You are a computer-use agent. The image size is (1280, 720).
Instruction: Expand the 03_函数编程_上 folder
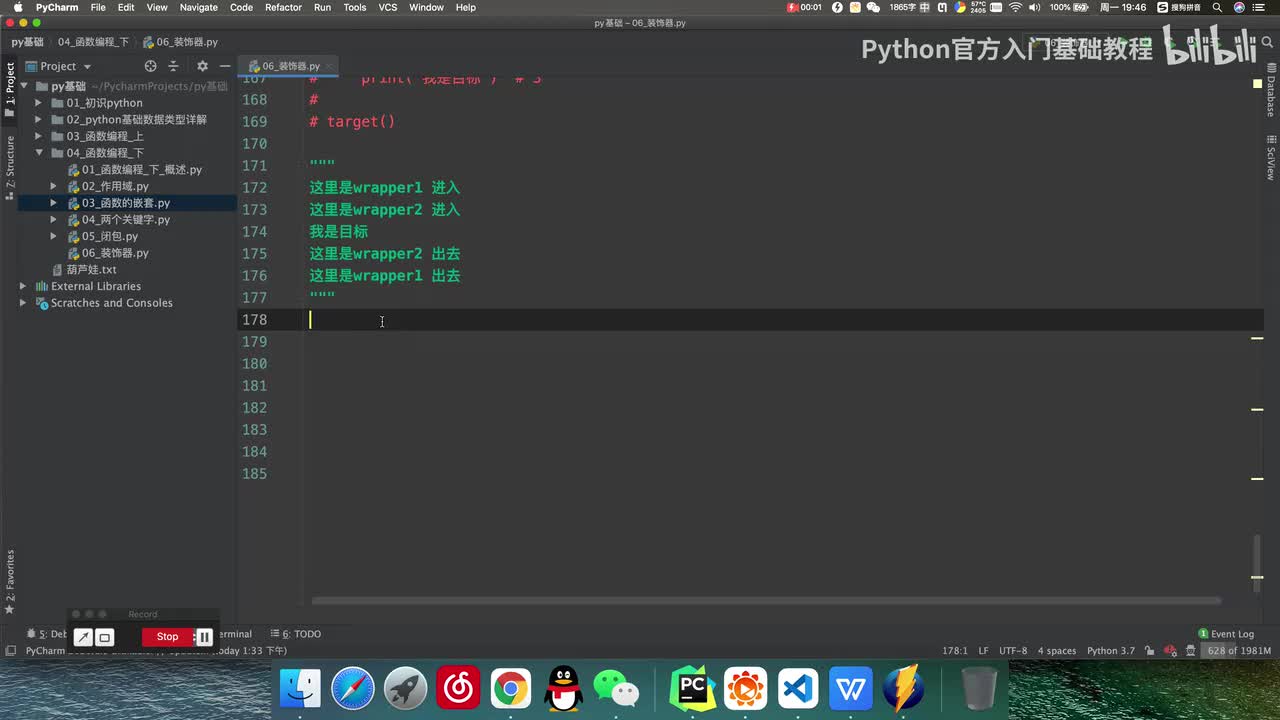click(x=38, y=136)
